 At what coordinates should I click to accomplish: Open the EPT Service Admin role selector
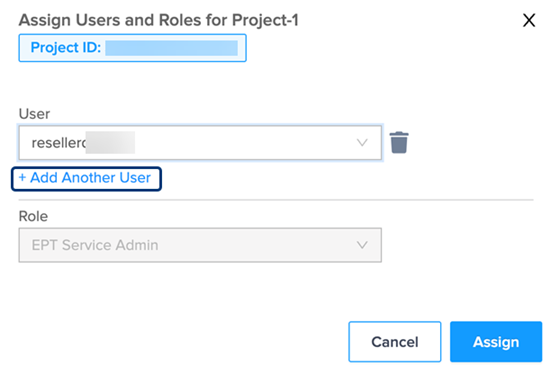pos(200,245)
